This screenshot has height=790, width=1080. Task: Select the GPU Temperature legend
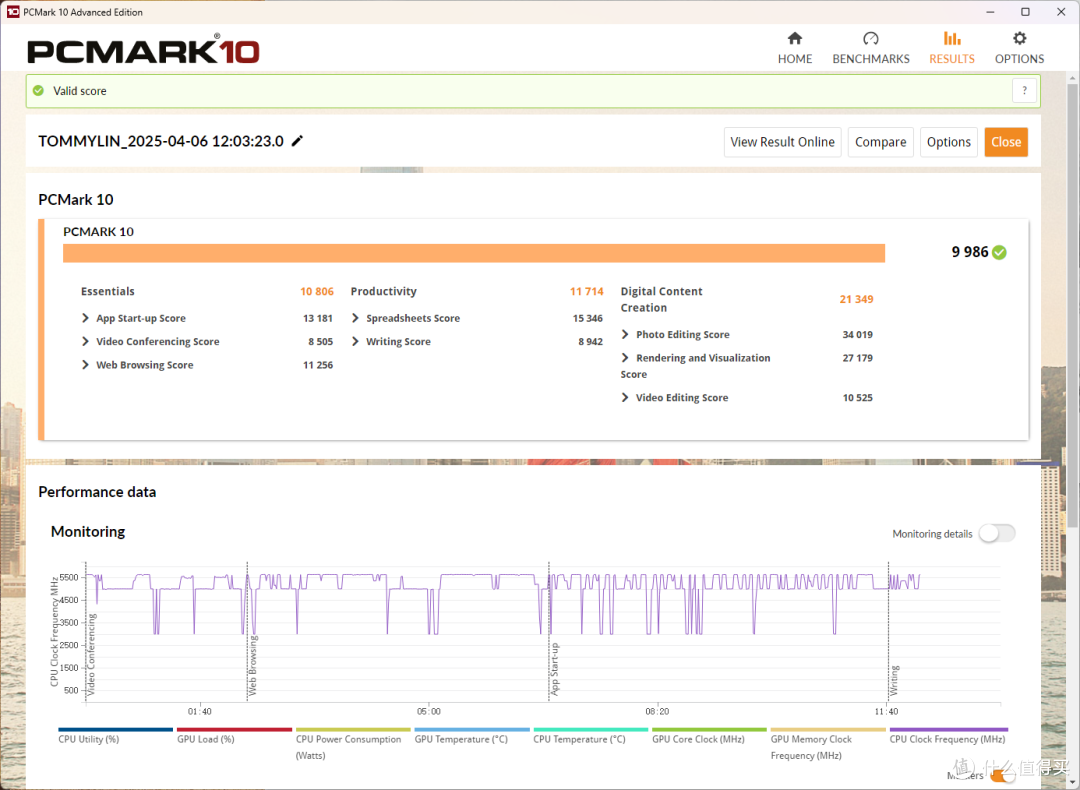pos(472,736)
